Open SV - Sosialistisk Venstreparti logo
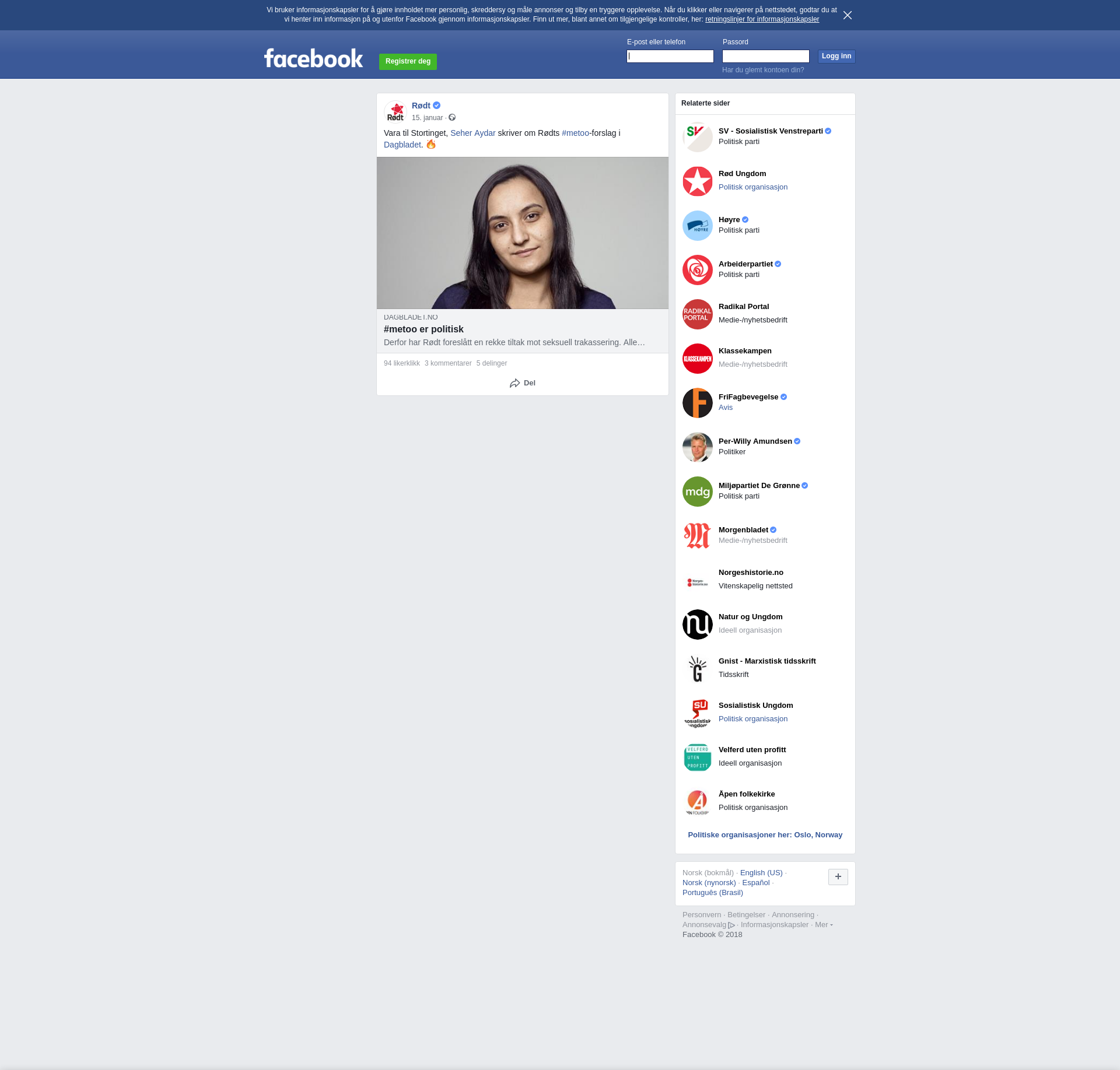1120x1070 pixels. [698, 137]
